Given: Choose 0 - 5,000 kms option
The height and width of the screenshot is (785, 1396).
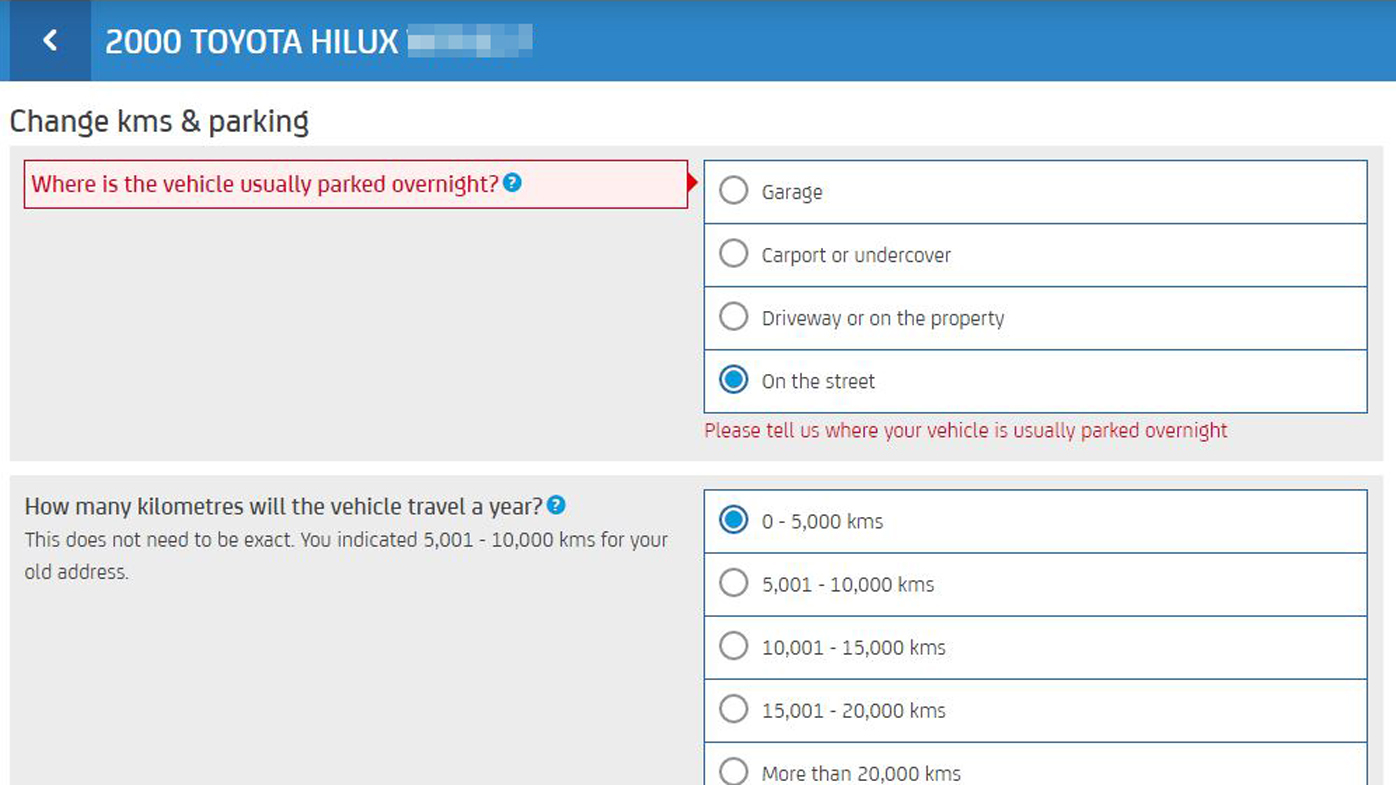Looking at the screenshot, I should click(x=1035, y=521).
